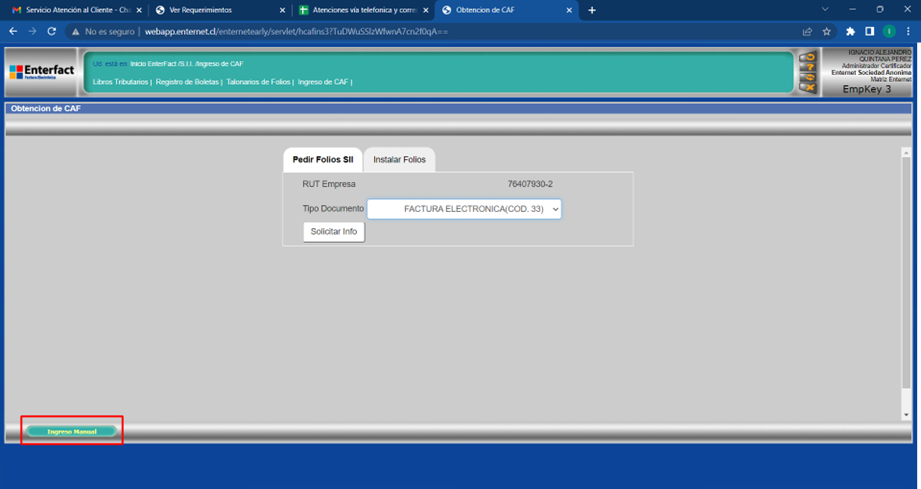Viewport: 921px width, 489px height.
Task: Toggle the browser side panel icon
Action: coord(869,31)
